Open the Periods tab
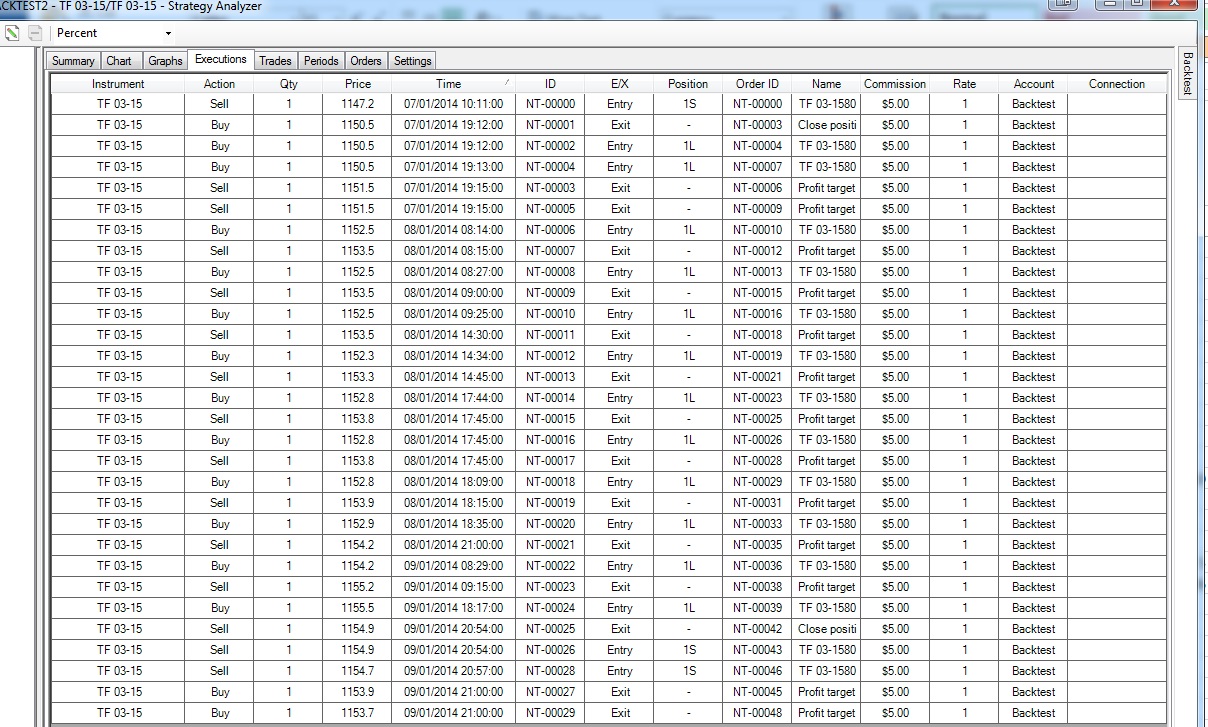The height and width of the screenshot is (727, 1208). click(321, 61)
